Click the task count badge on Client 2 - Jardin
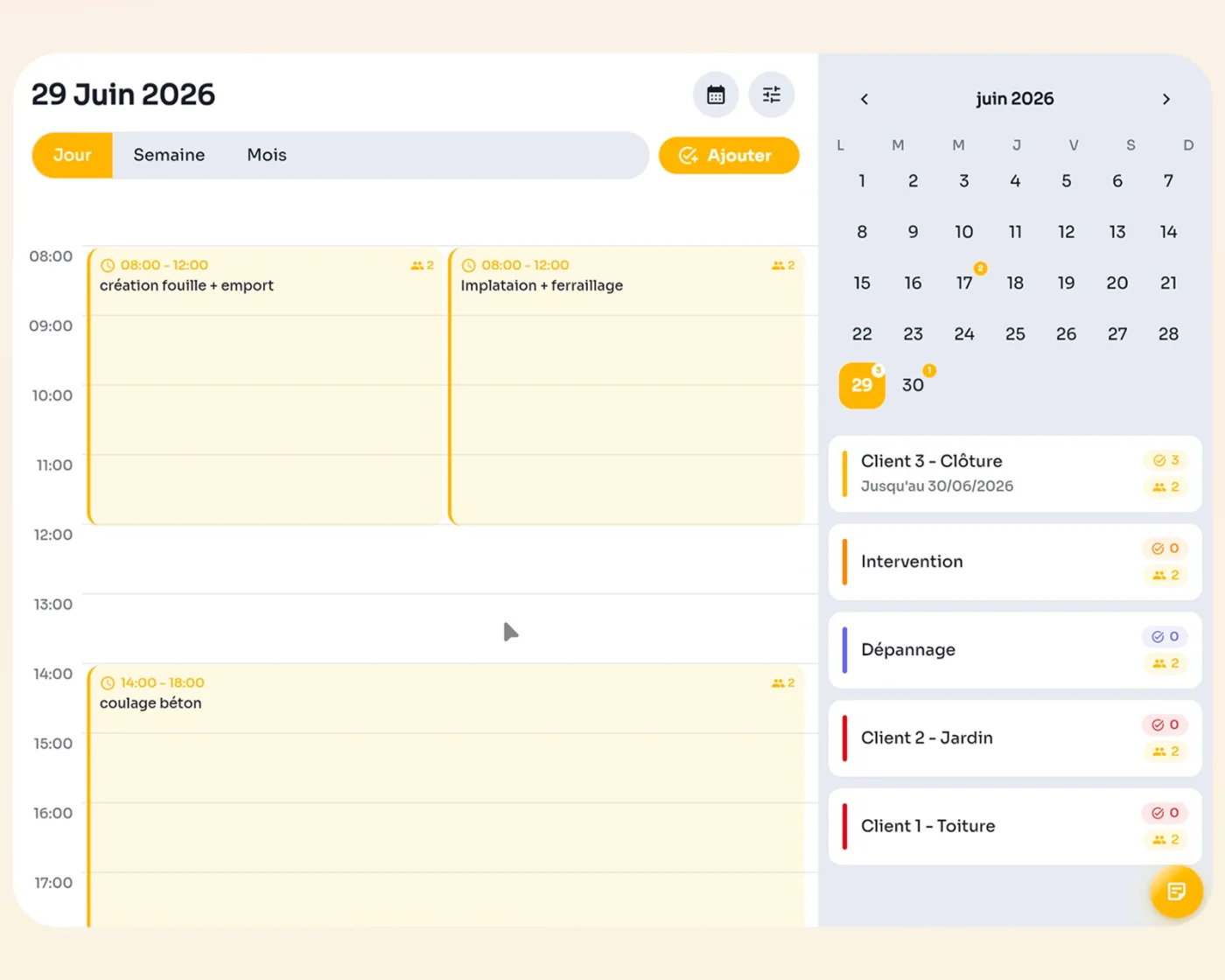Viewport: 1225px width, 980px height. pyautogui.click(x=1165, y=724)
